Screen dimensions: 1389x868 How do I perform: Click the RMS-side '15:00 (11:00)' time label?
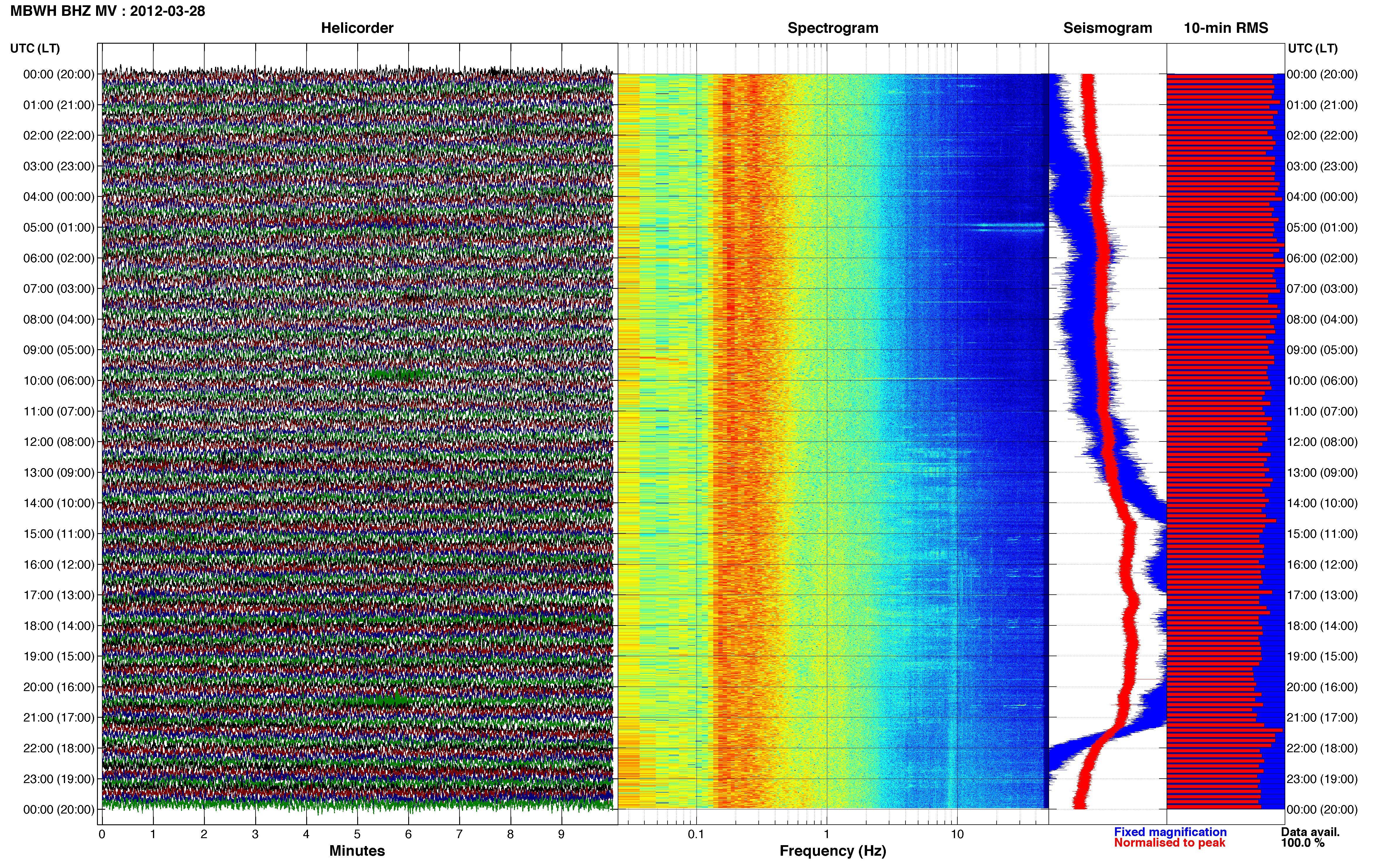(1322, 534)
